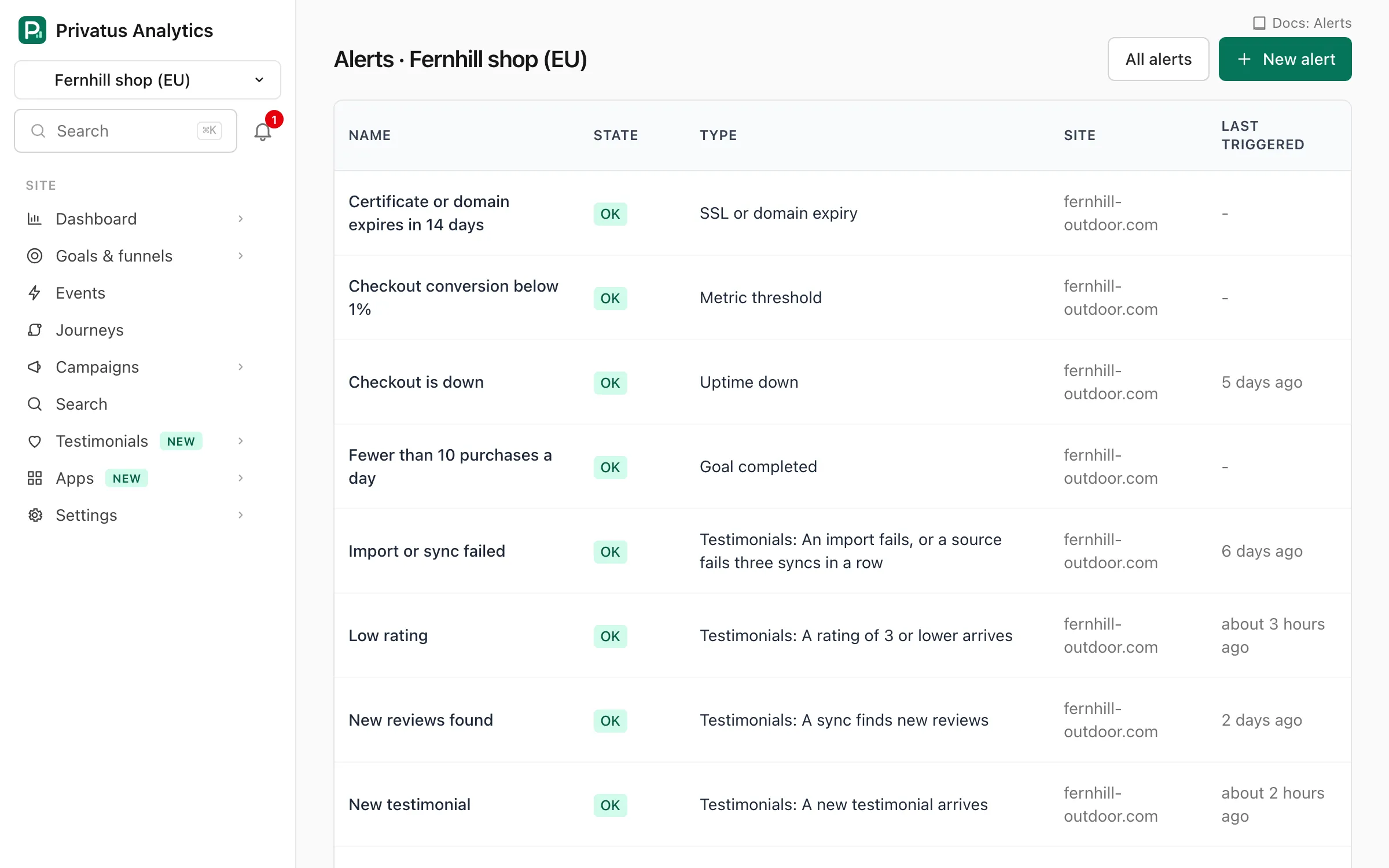Click the Privatus Analytics logo icon
Image resolution: width=1389 pixels, height=868 pixels.
32,30
